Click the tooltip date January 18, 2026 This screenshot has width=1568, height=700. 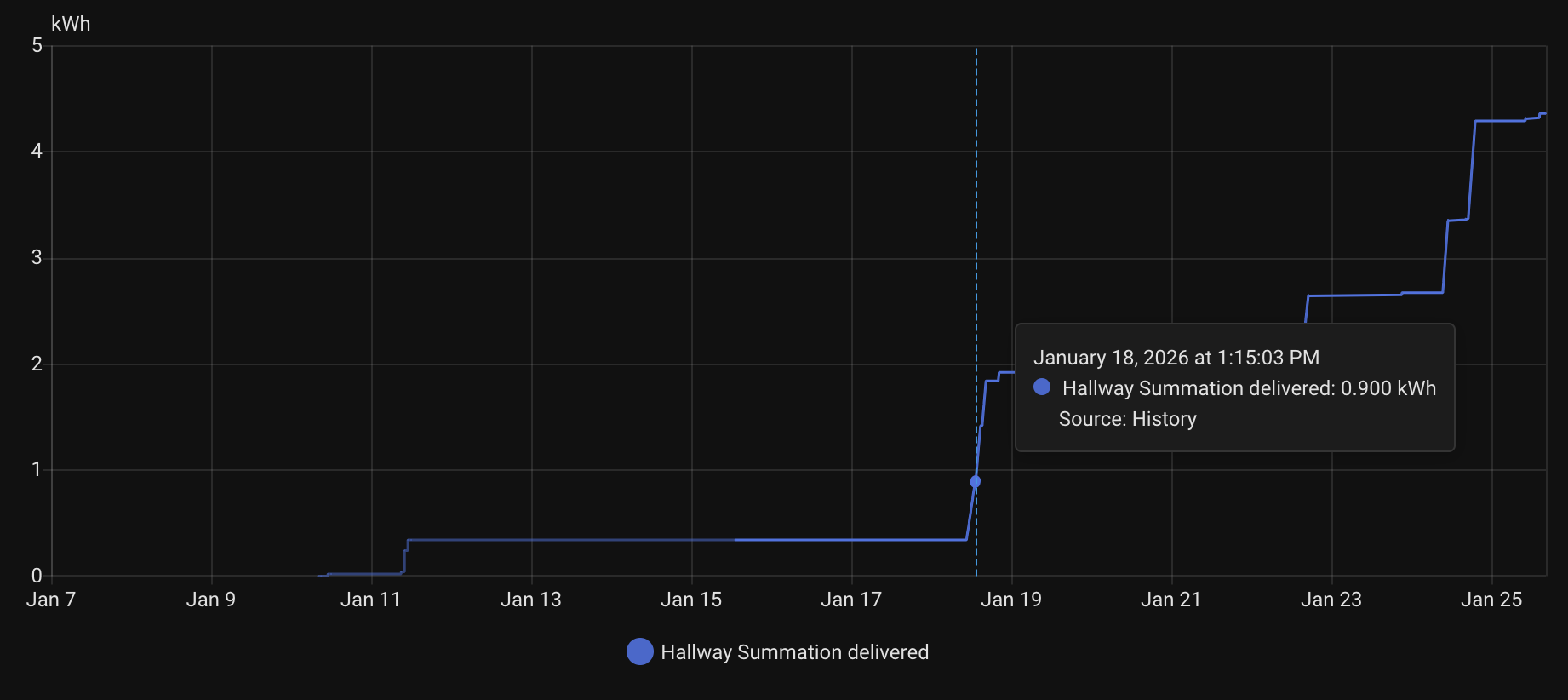[x=1176, y=358]
